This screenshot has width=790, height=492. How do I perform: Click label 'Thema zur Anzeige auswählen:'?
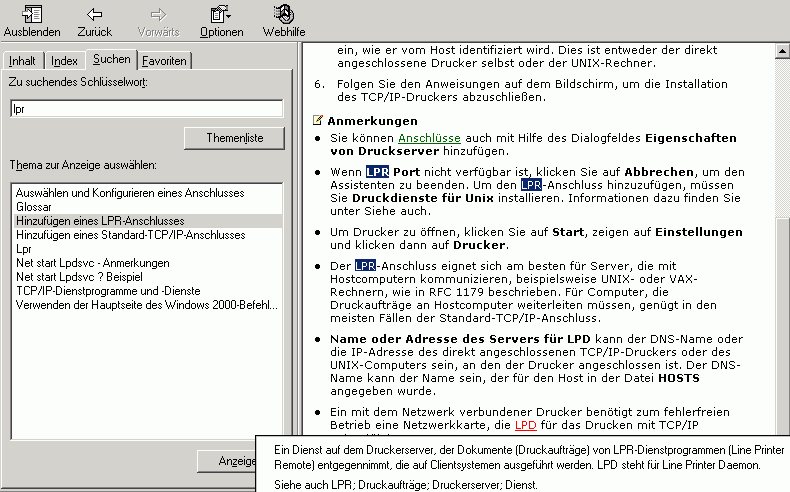point(83,165)
